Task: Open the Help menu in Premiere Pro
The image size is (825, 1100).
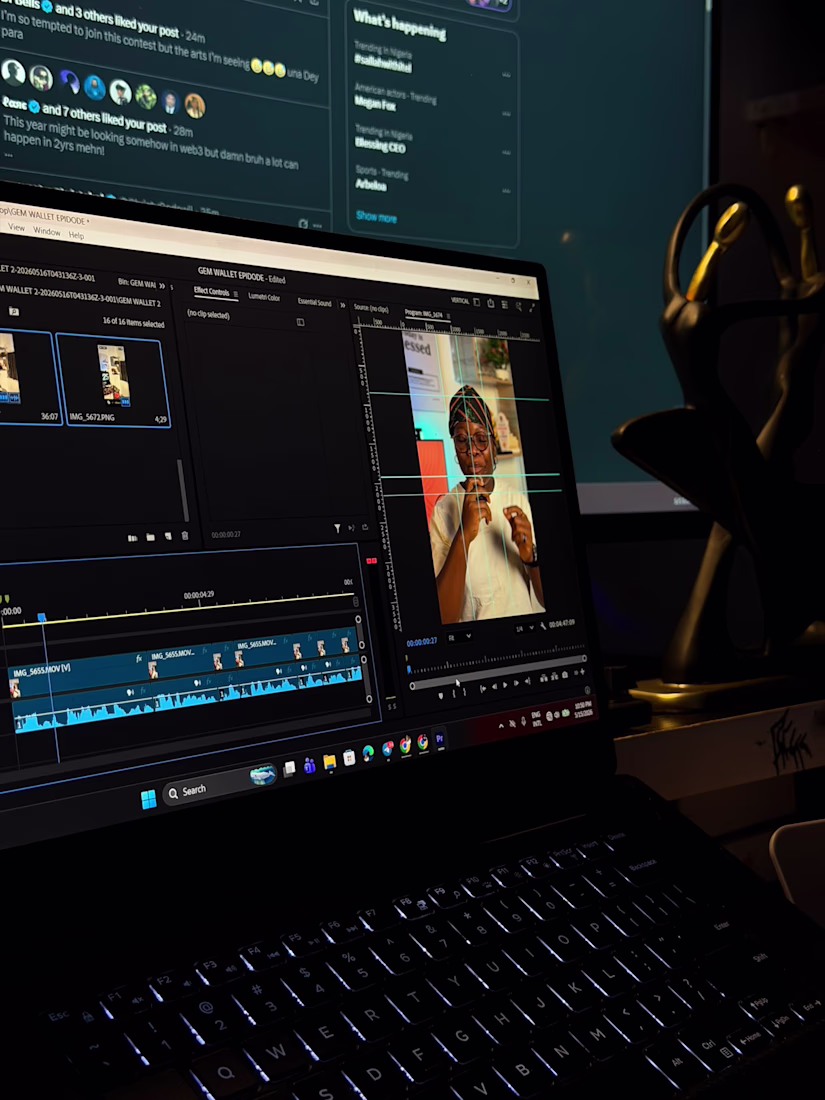Action: point(76,235)
